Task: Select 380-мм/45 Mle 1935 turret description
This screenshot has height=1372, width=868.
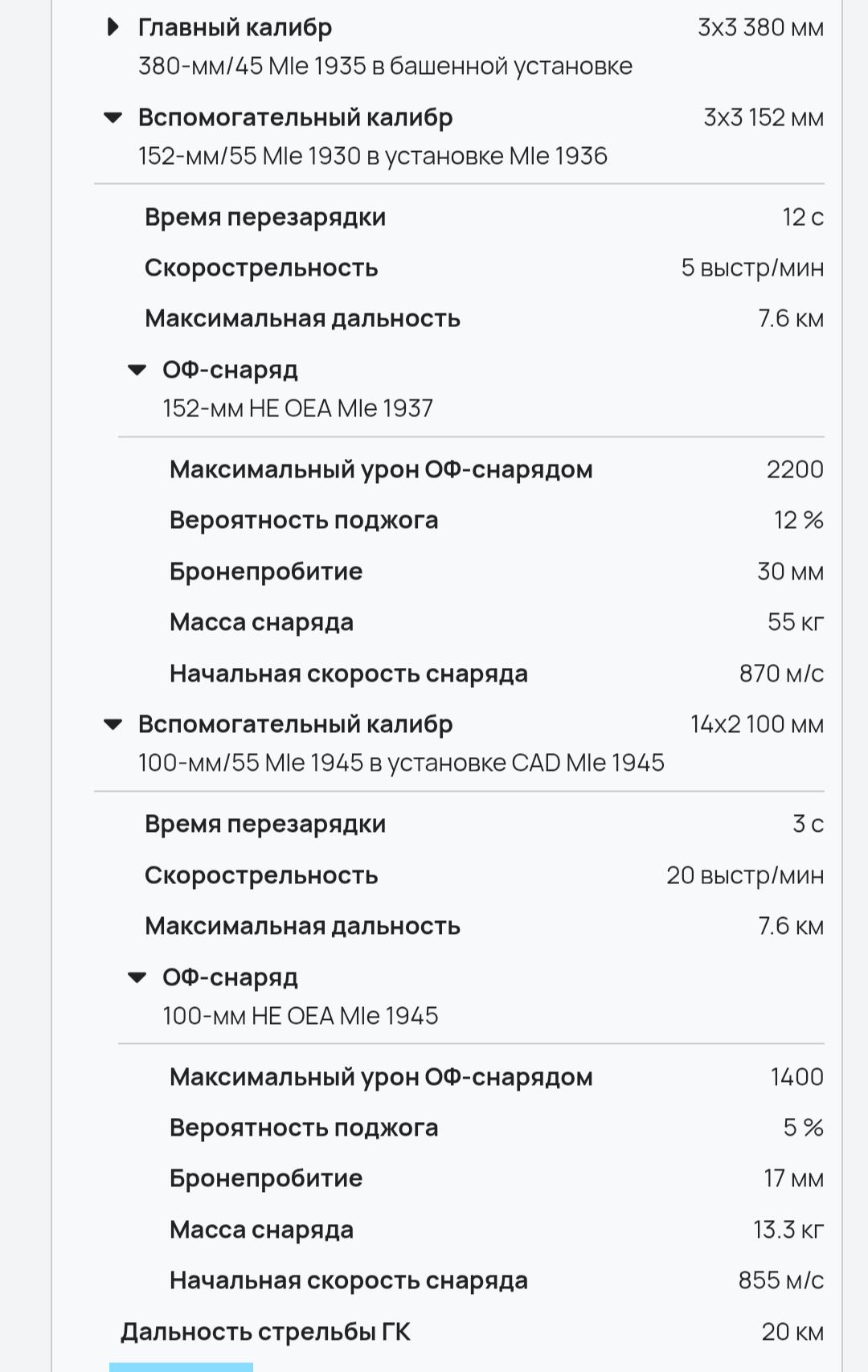Action: (385, 66)
